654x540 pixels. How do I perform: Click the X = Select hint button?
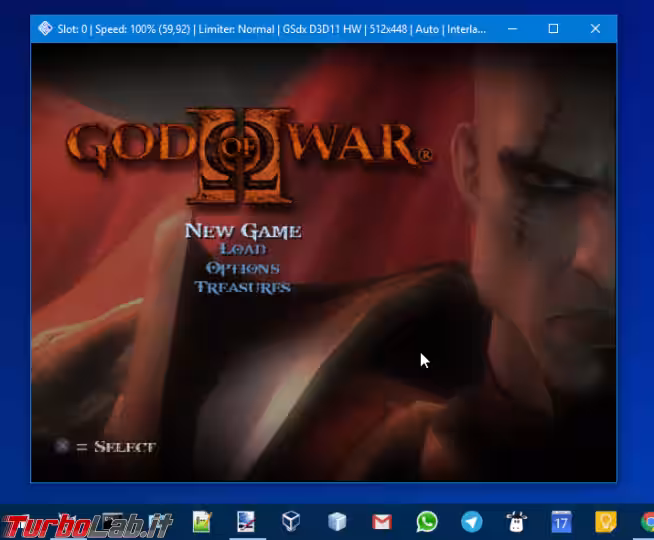[x=106, y=447]
